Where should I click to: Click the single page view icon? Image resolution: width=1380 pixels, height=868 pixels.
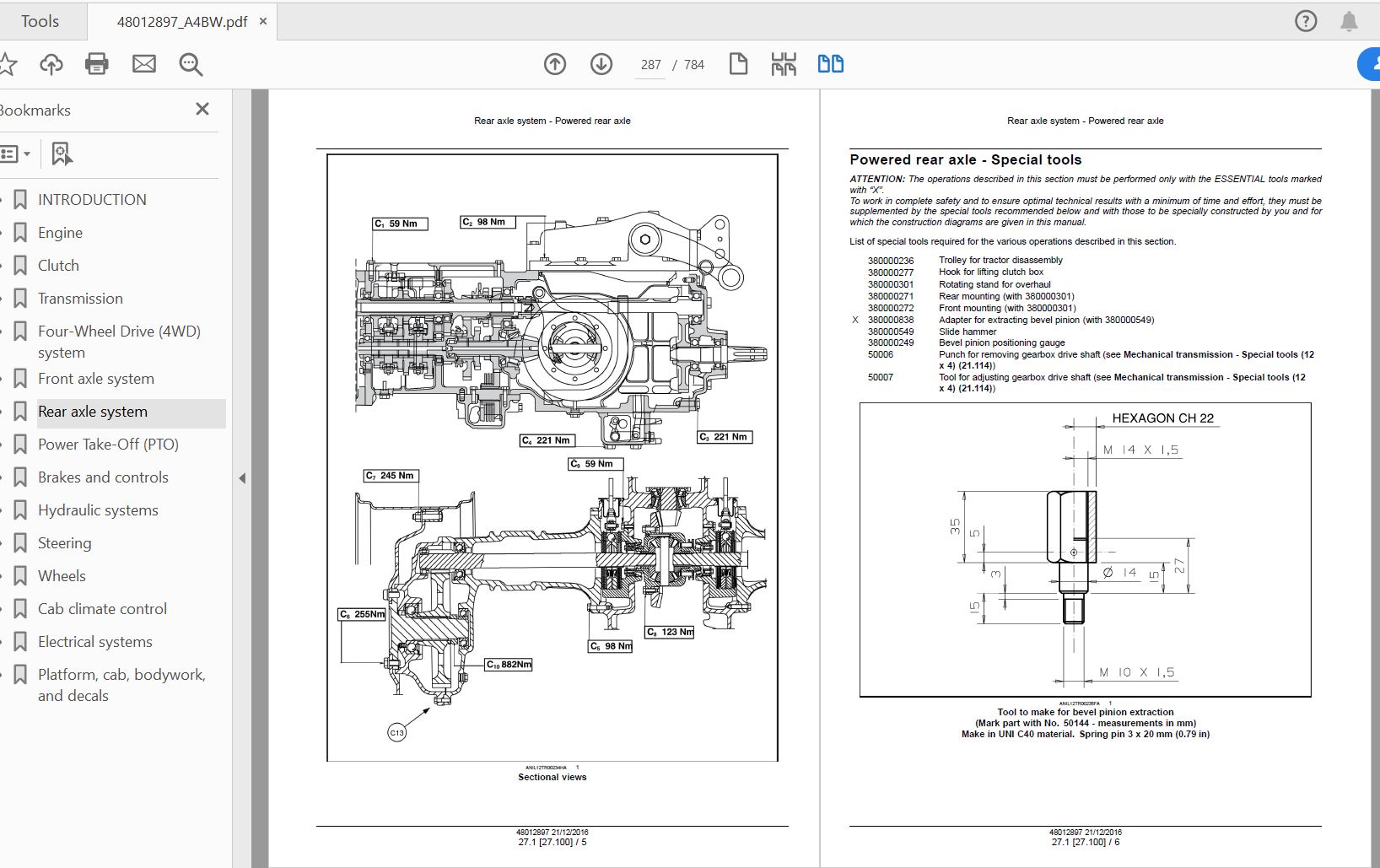click(738, 64)
